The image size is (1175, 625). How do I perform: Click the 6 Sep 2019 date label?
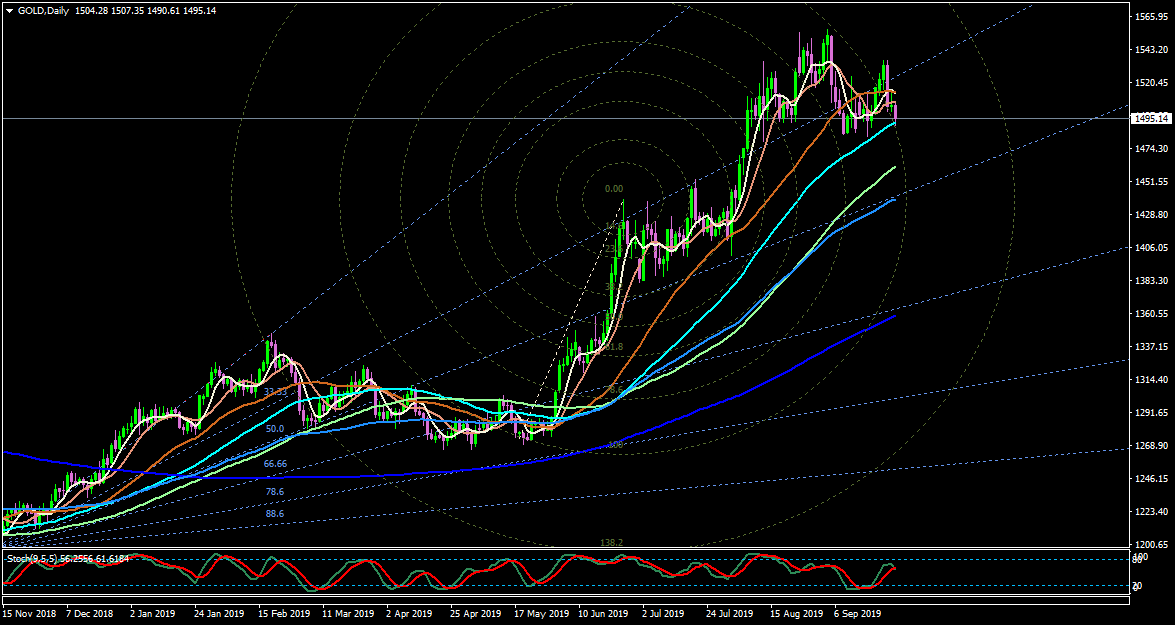point(858,614)
